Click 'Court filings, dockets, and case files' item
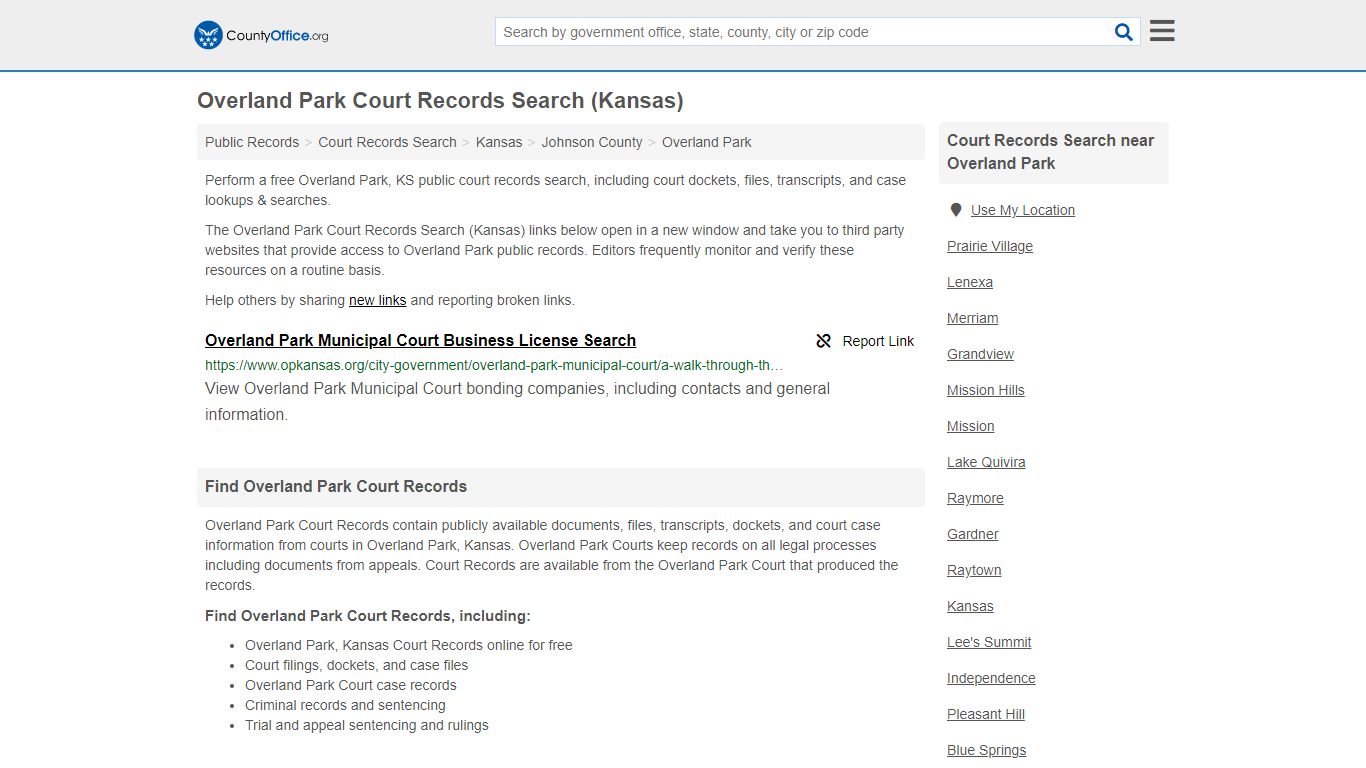This screenshot has width=1366, height=768. coord(356,665)
